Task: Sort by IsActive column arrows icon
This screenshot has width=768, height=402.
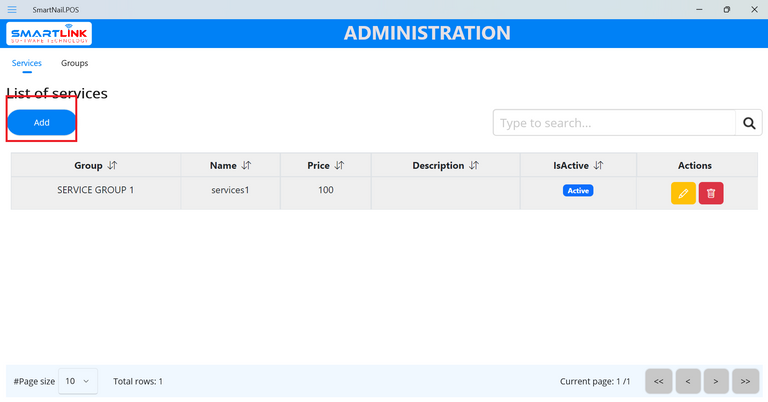Action: [x=598, y=166]
